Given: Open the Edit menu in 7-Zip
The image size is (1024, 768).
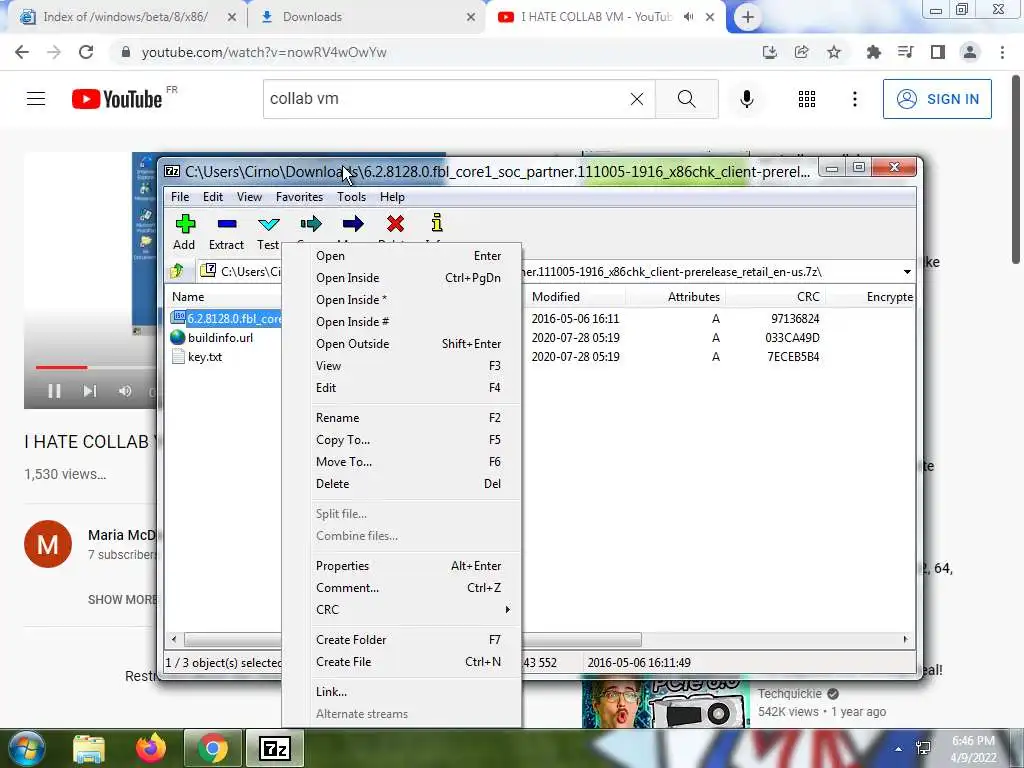Looking at the screenshot, I should [213, 197].
